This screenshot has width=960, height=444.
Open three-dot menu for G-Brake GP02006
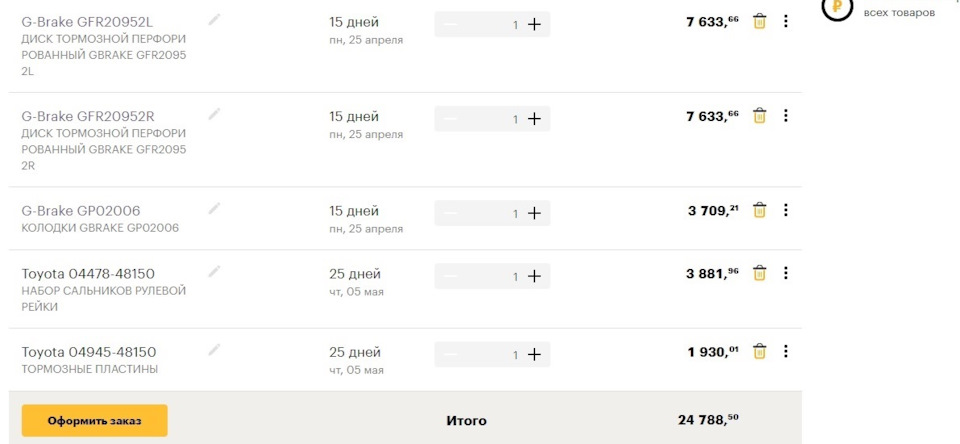pyautogui.click(x=786, y=210)
